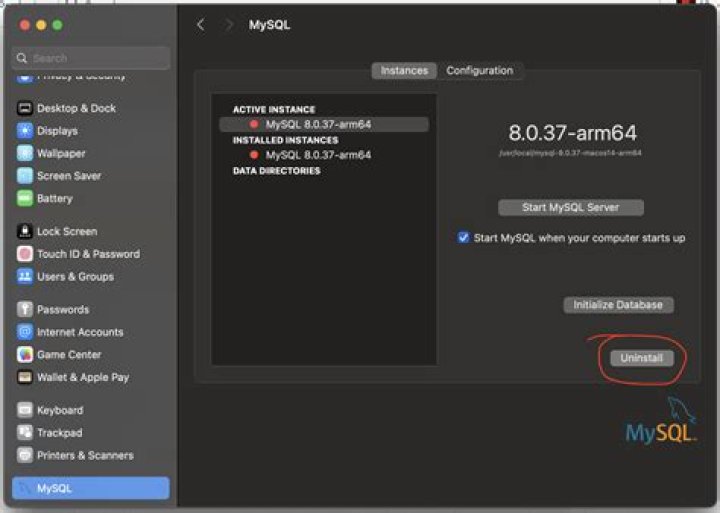The image size is (720, 513).
Task: Select the Screen Saver icon
Action: (25, 176)
